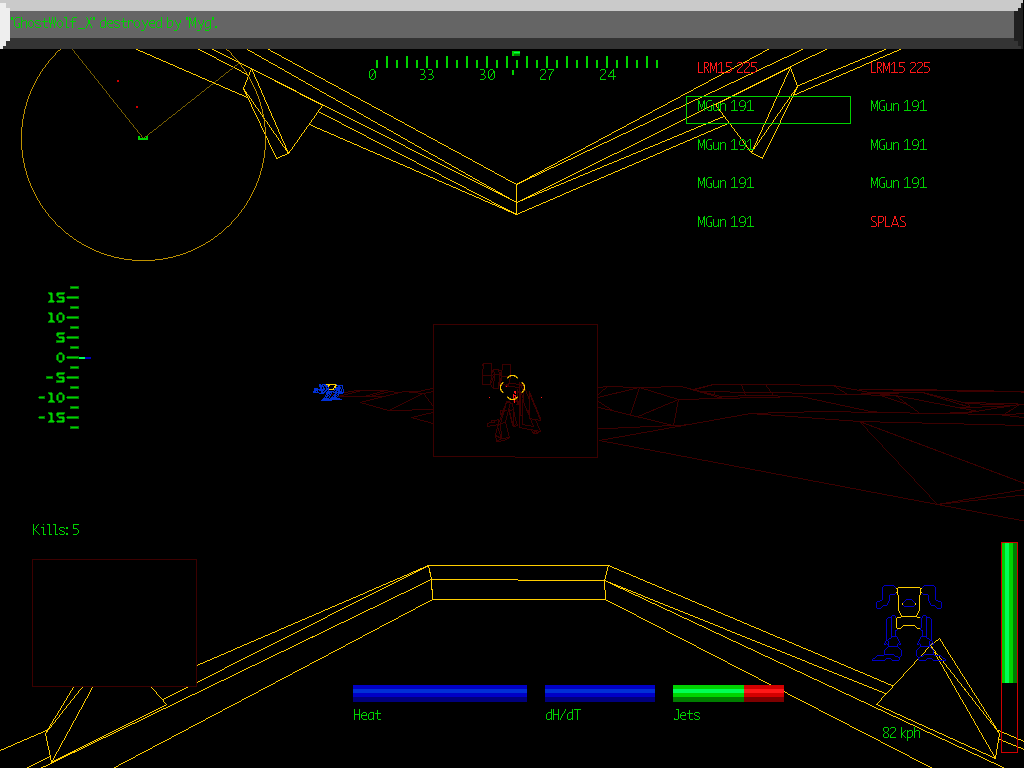This screenshot has height=768, width=1024.
Task: Select the left-column LRM15 225 weapon
Action: click(727, 68)
